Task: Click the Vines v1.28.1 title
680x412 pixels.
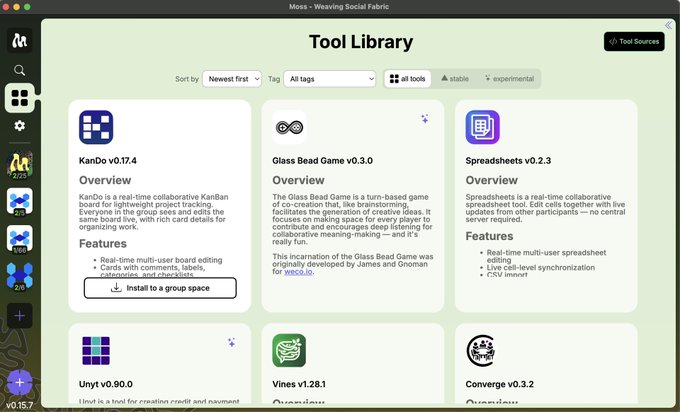Action: click(x=299, y=384)
